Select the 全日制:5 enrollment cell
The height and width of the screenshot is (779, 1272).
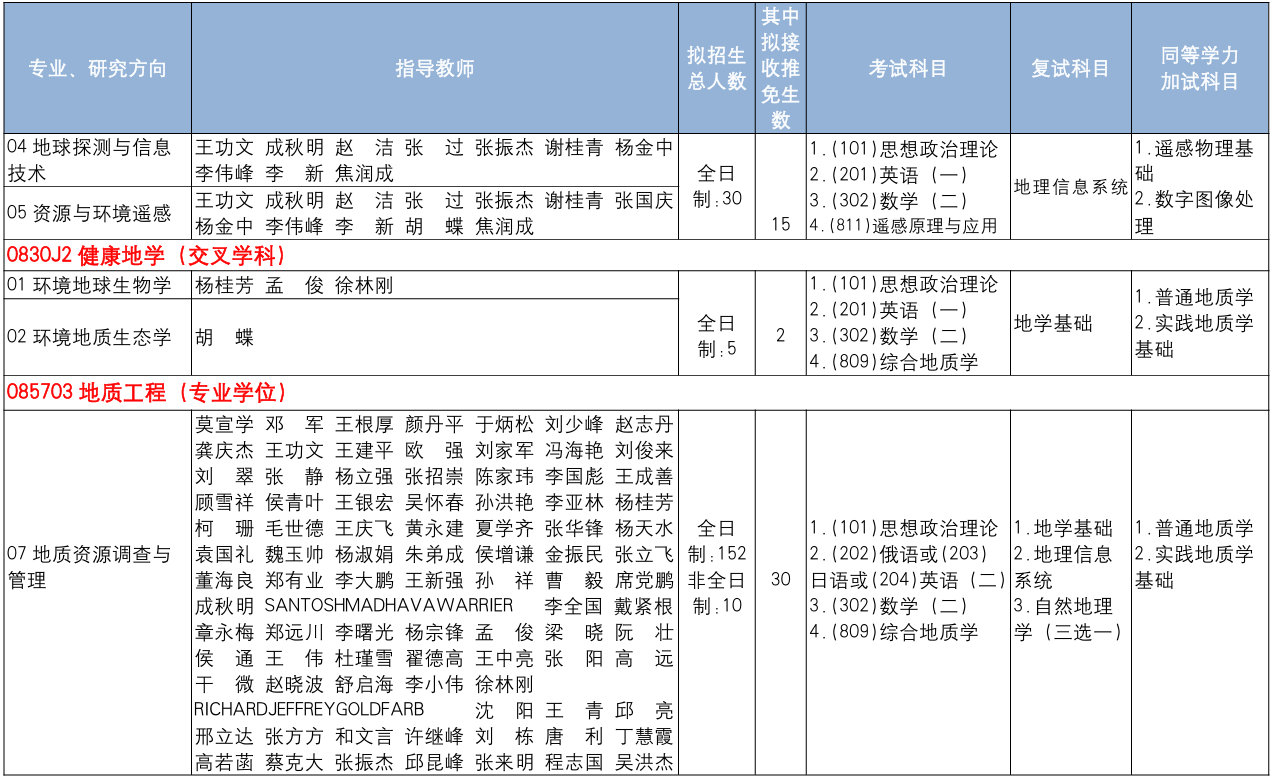point(716,337)
